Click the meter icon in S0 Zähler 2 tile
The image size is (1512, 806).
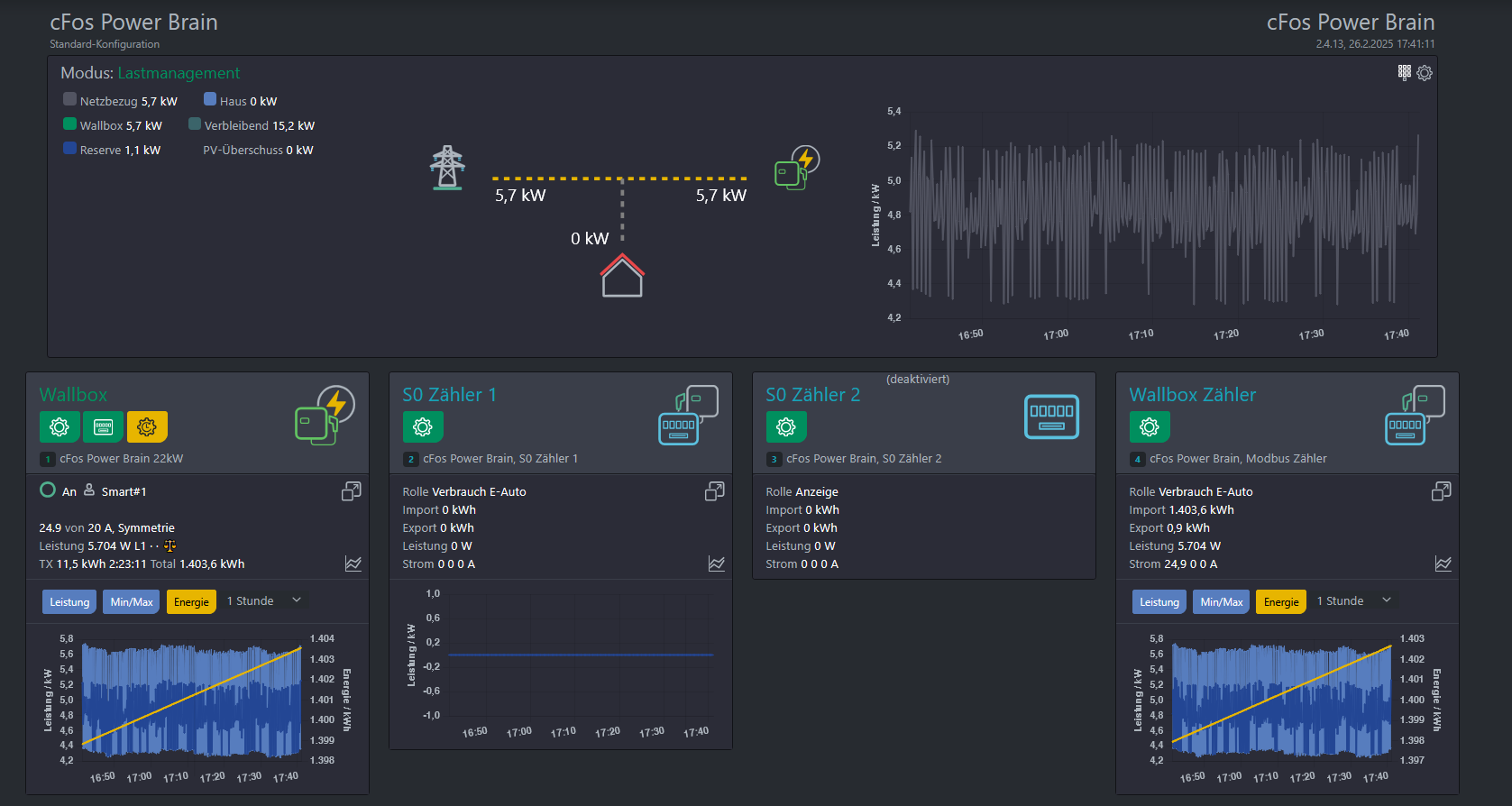click(1051, 417)
